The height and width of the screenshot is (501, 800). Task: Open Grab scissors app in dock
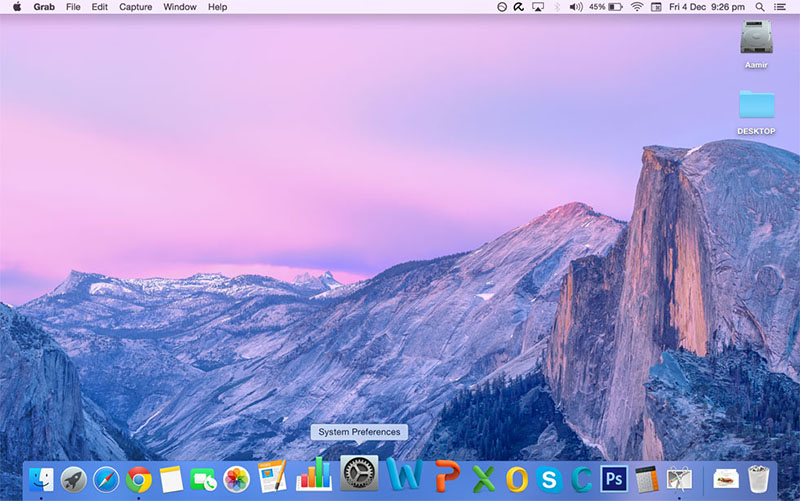pyautogui.click(x=679, y=480)
